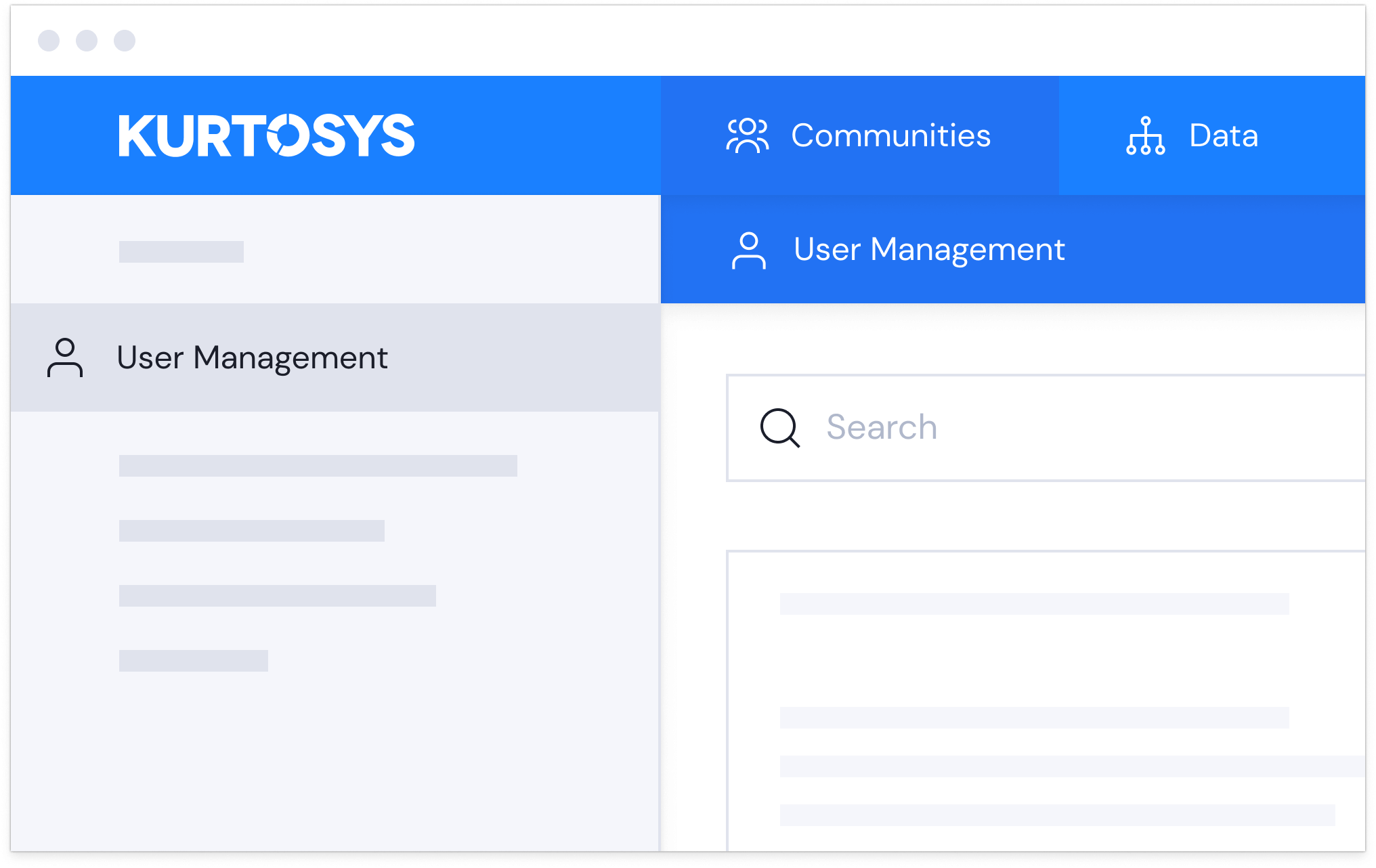
Task: Select User Management in the blue submenu
Action: (929, 250)
